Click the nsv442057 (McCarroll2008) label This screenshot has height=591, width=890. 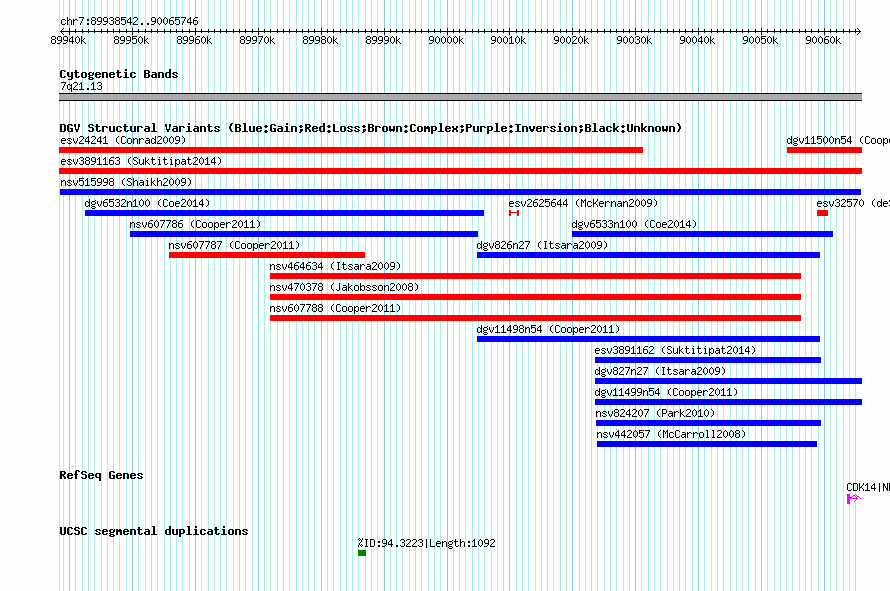[671, 434]
